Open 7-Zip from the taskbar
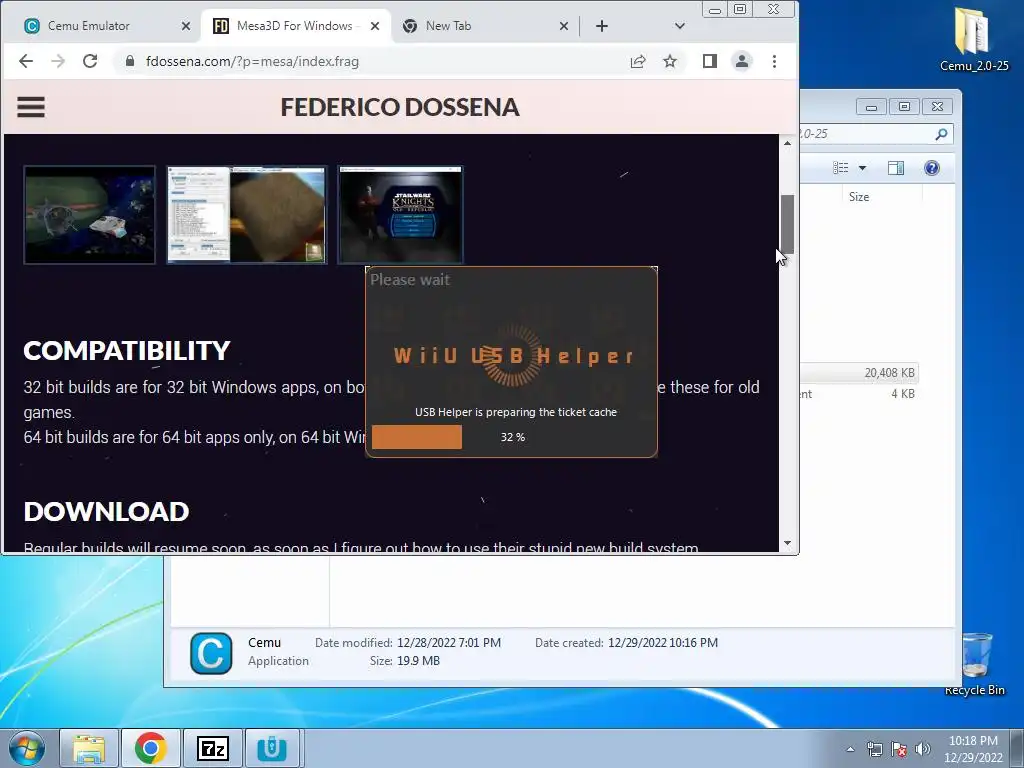The width and height of the screenshot is (1024, 768). point(213,748)
